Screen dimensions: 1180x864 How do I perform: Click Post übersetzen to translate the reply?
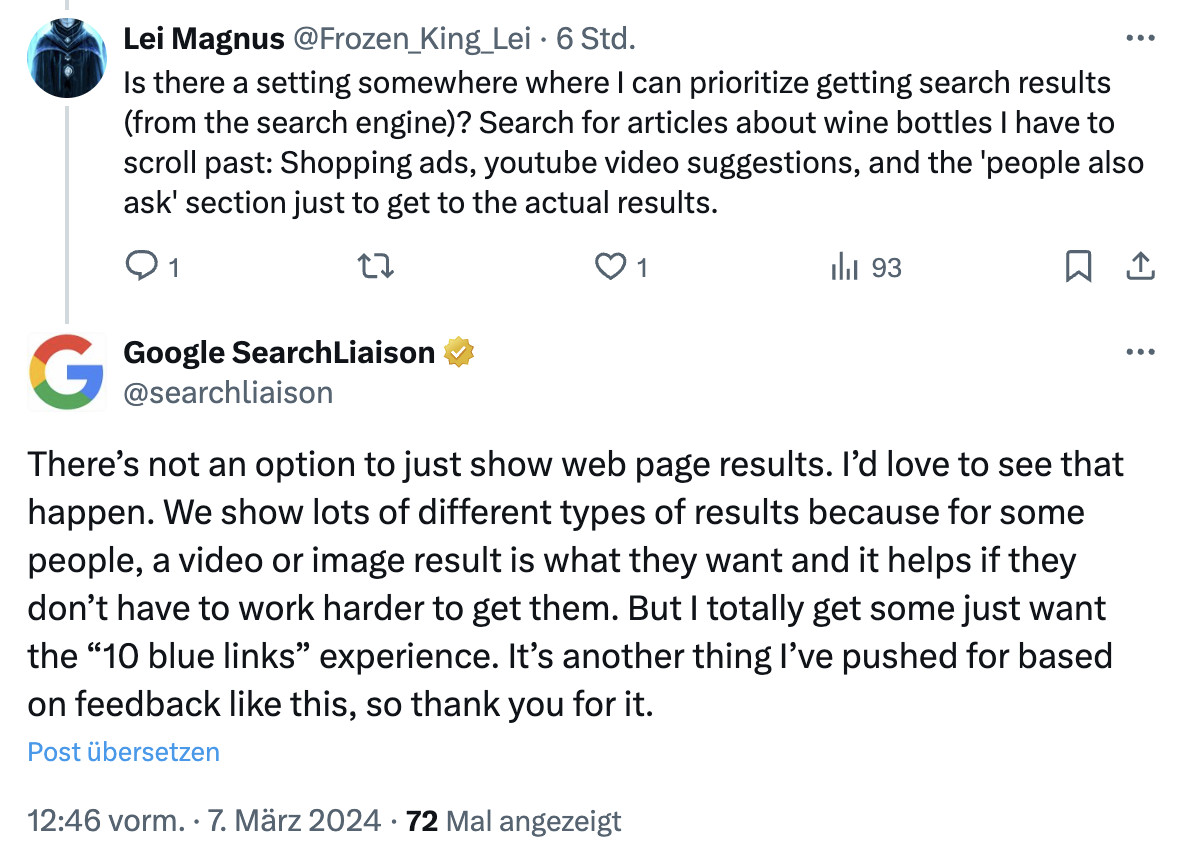(122, 752)
